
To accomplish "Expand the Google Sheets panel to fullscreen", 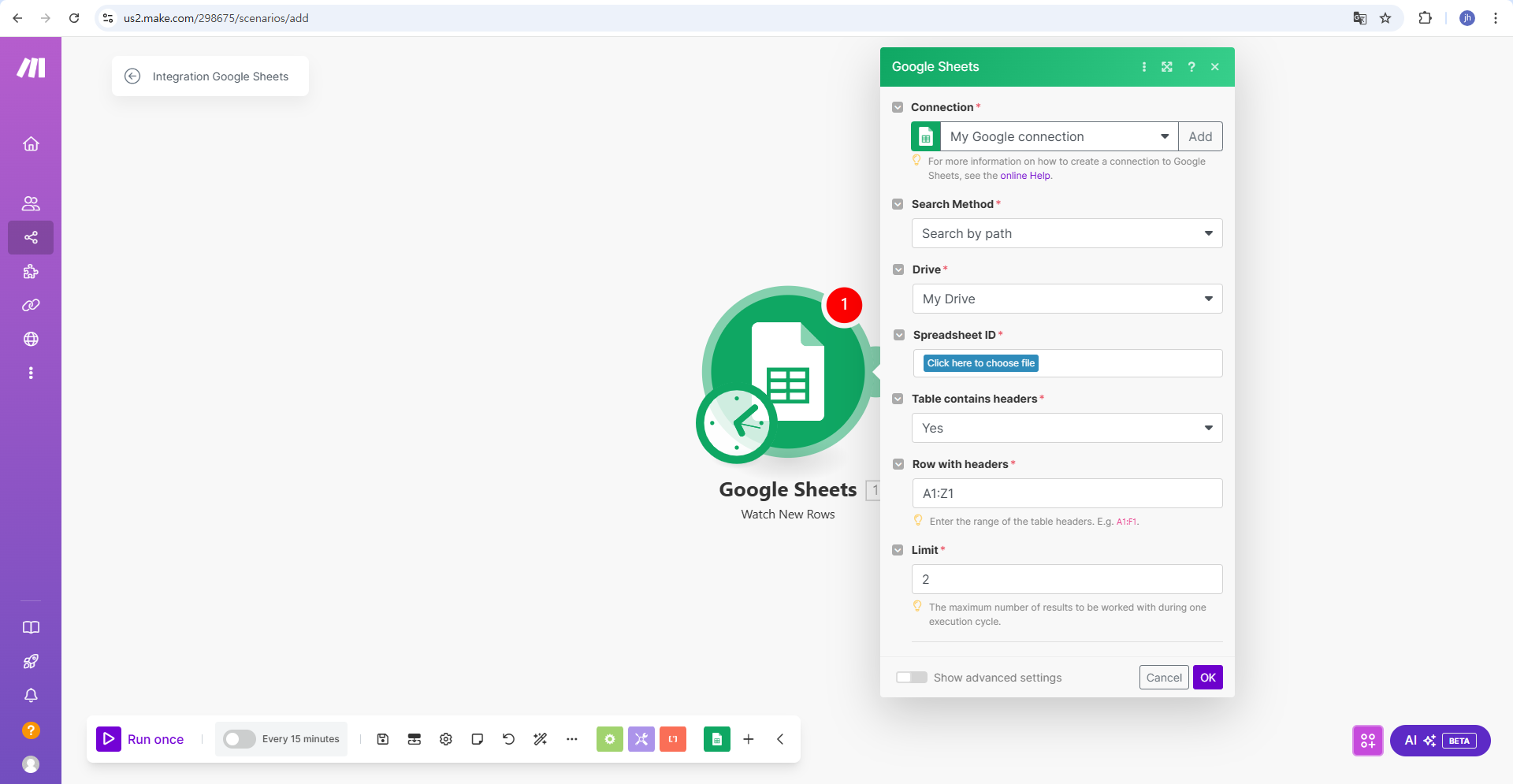I will (1167, 67).
